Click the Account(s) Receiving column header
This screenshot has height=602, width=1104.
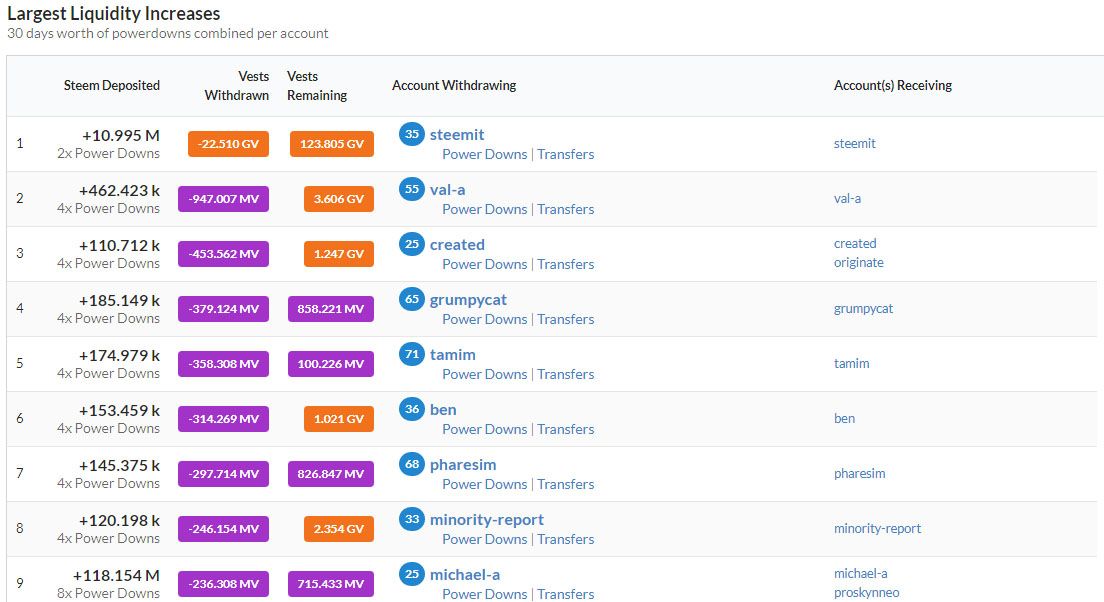[x=893, y=85]
